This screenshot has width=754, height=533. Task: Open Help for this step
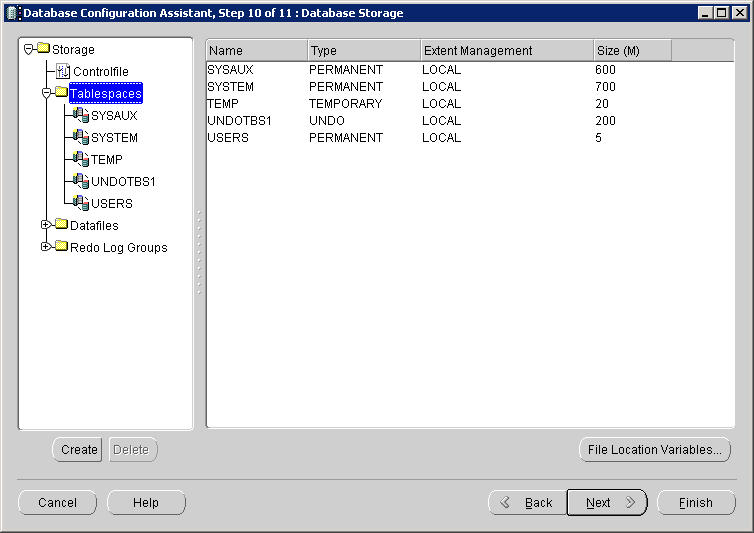click(x=146, y=503)
